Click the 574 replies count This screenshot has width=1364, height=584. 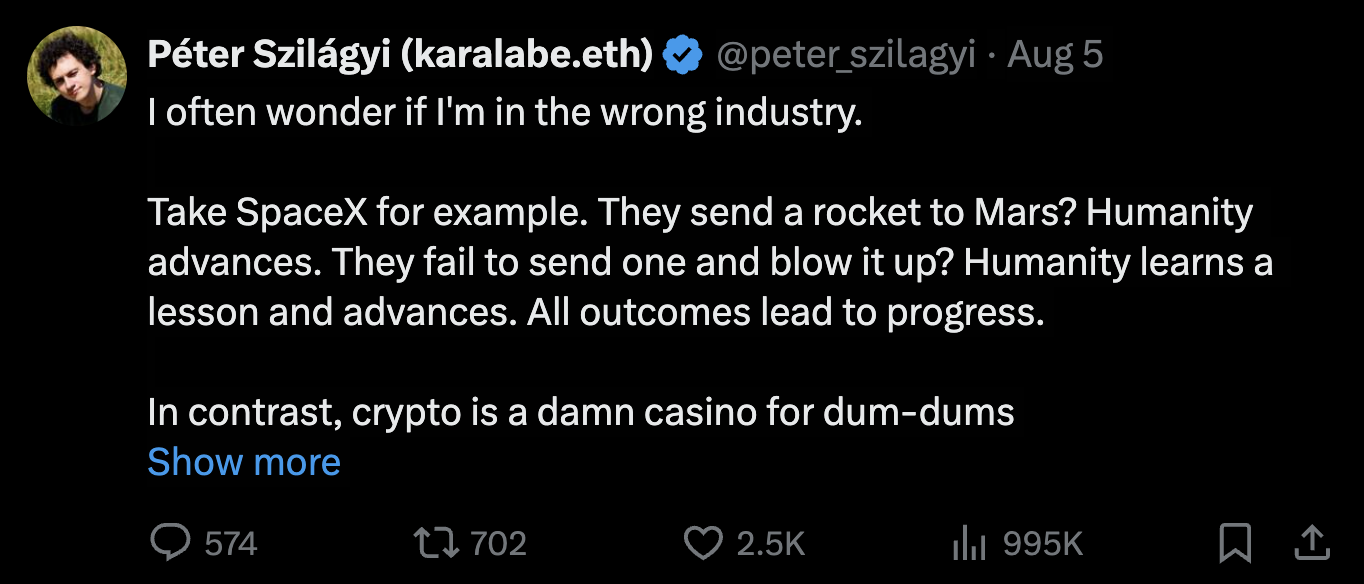pyautogui.click(x=231, y=543)
